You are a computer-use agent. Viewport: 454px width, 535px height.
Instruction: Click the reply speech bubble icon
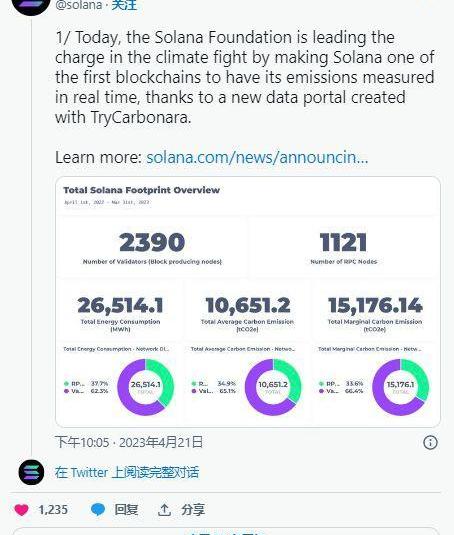point(98,509)
